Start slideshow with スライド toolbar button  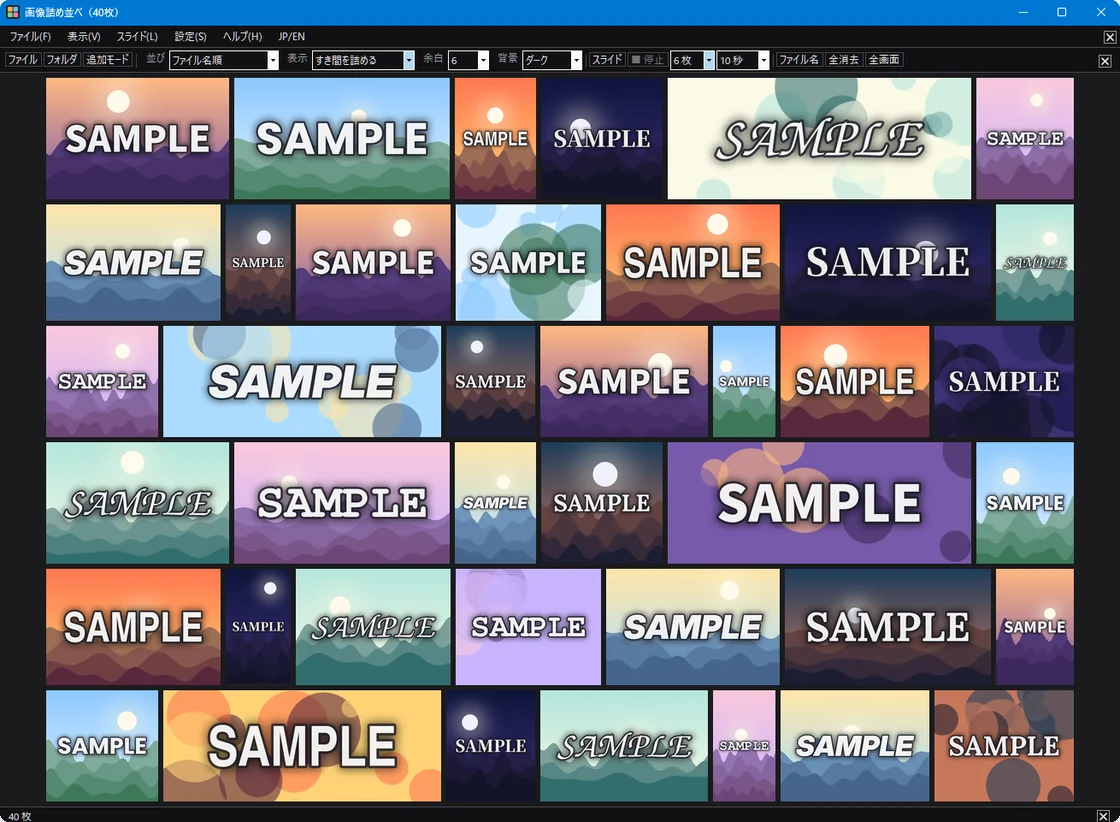click(x=607, y=60)
